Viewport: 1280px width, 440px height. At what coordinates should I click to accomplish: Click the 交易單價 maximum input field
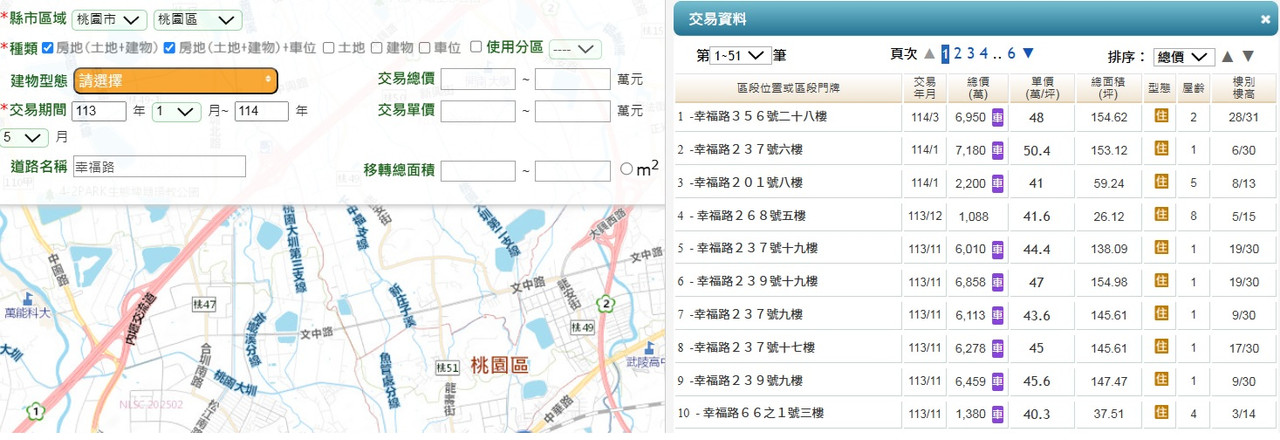(x=573, y=111)
